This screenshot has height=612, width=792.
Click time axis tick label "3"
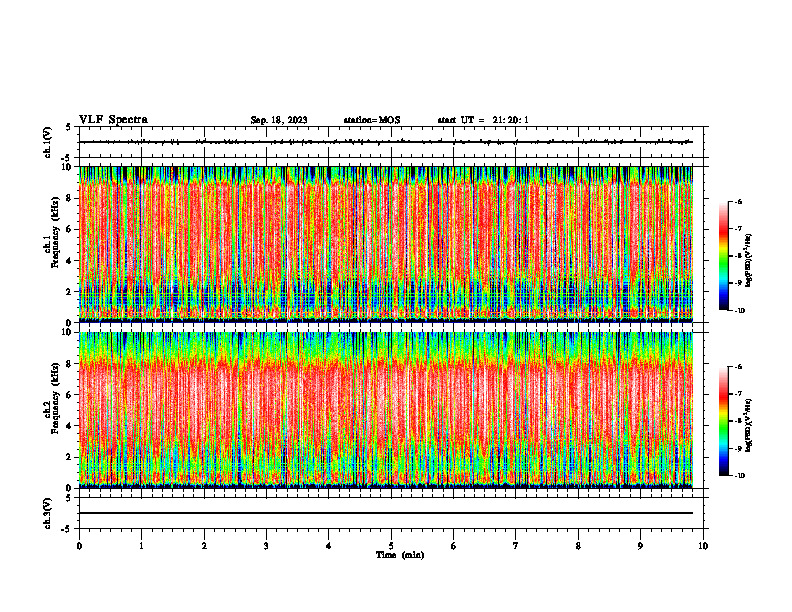266,546
